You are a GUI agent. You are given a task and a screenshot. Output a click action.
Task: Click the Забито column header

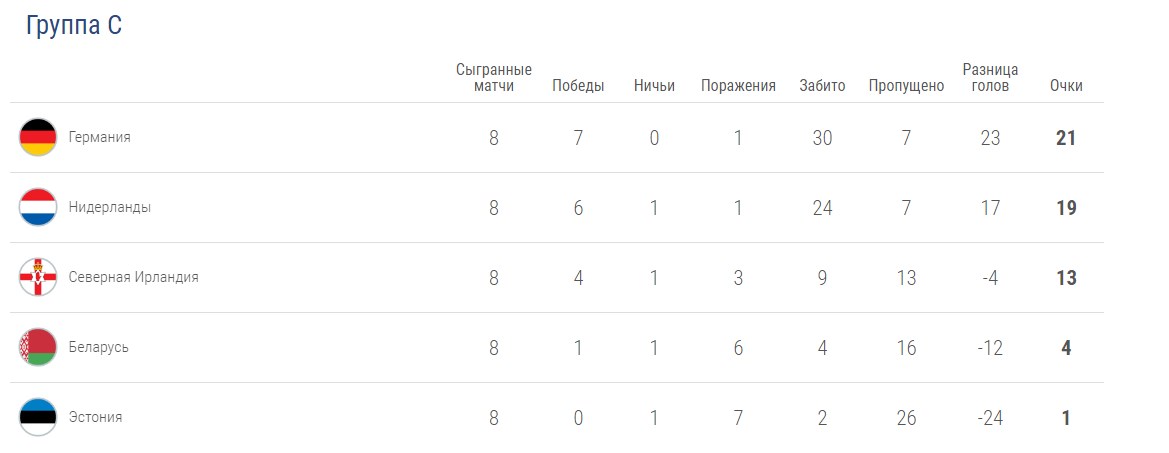(822, 85)
